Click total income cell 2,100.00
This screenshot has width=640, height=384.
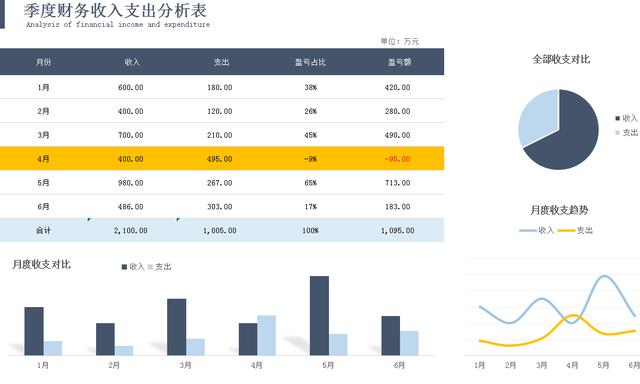(x=131, y=231)
